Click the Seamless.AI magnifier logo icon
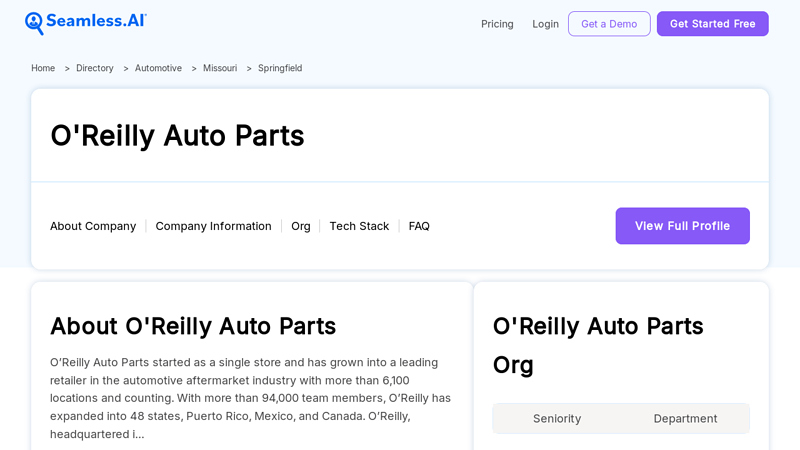The width and height of the screenshot is (800, 450). point(34,23)
